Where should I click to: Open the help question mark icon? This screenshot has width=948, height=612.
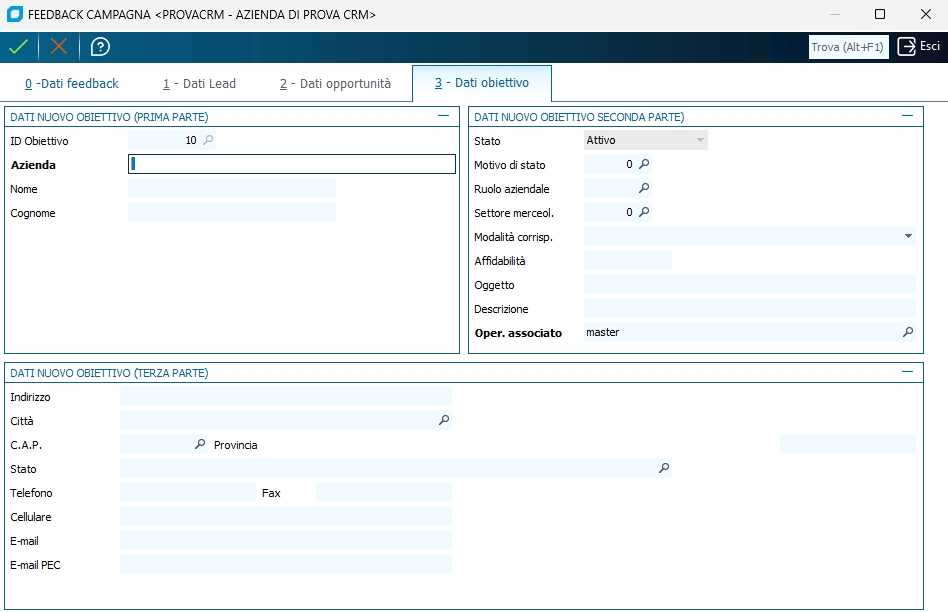click(x=100, y=47)
